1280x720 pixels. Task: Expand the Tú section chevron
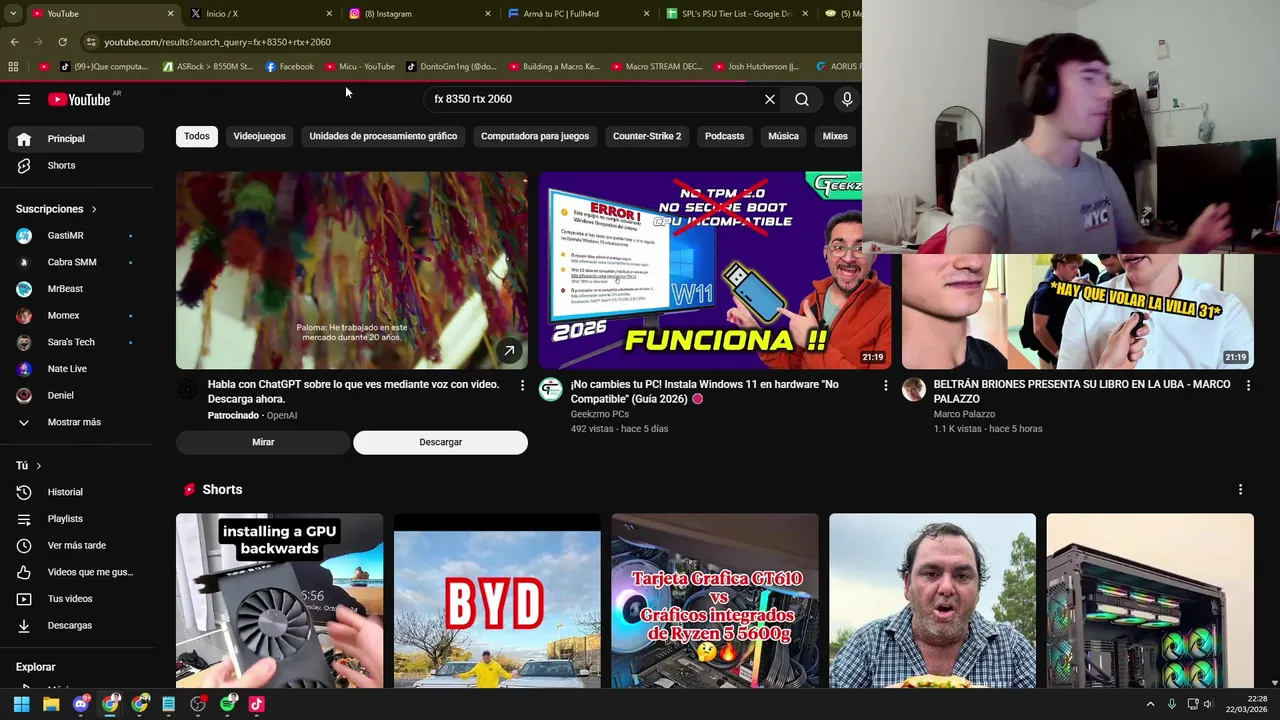[39, 466]
